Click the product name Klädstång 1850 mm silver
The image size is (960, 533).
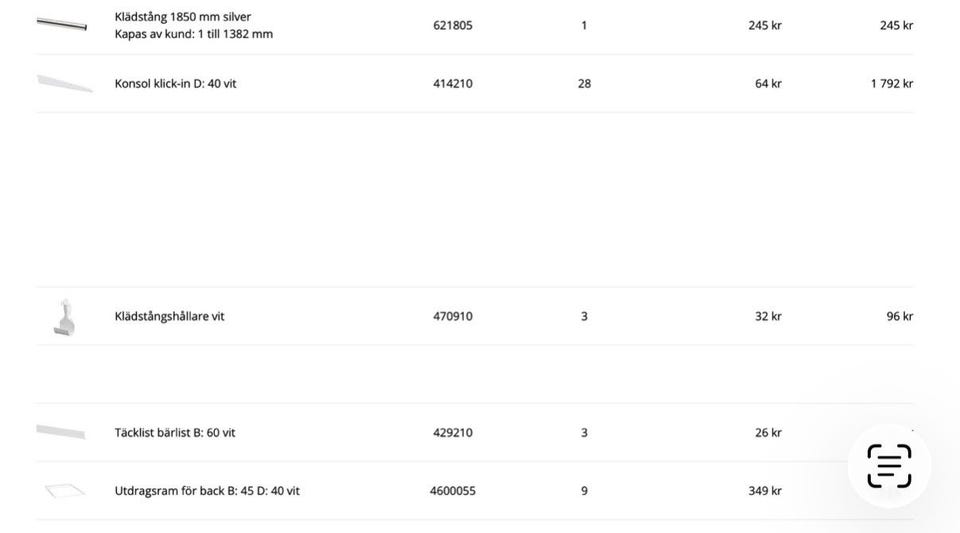183,16
